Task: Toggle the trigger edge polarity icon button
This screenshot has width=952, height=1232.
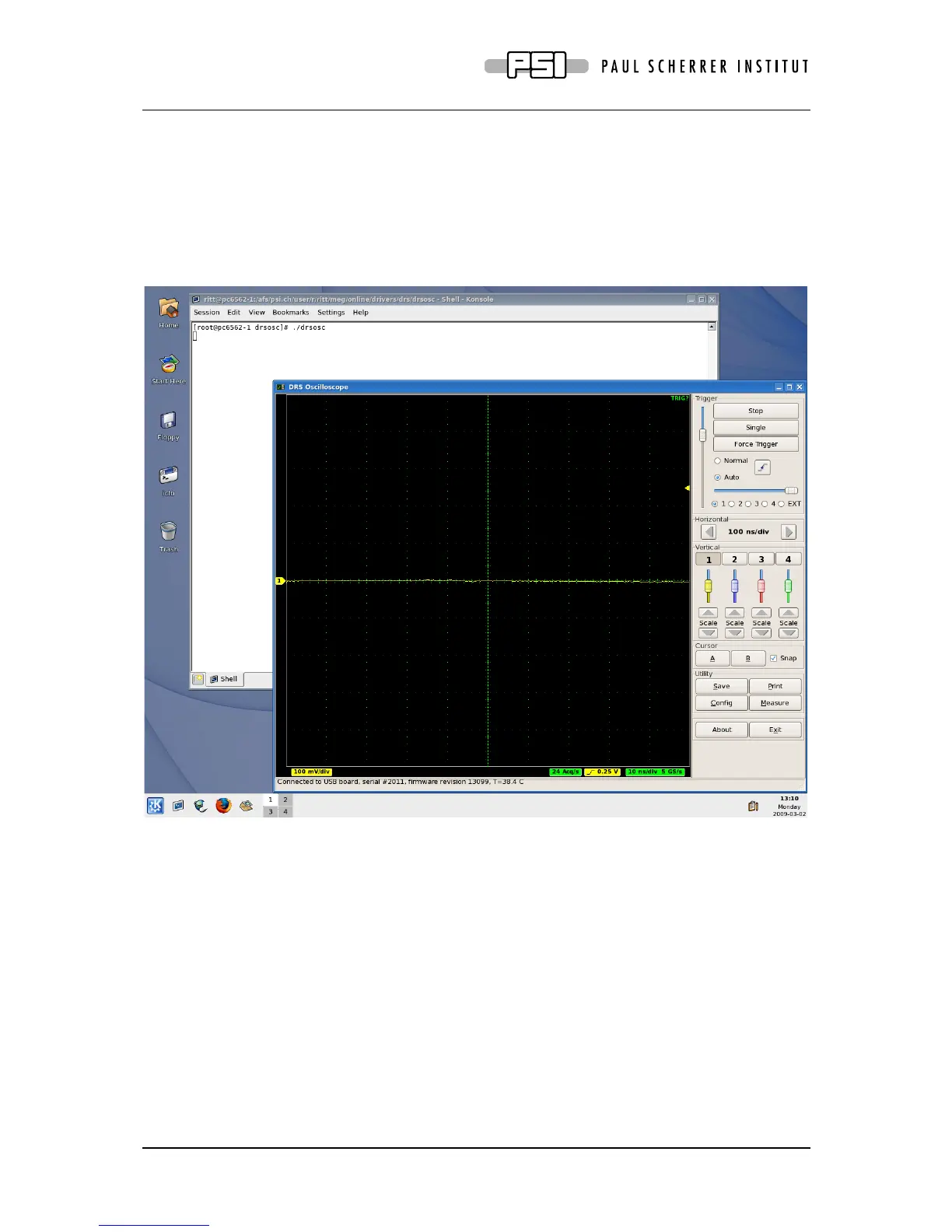Action: click(762, 467)
